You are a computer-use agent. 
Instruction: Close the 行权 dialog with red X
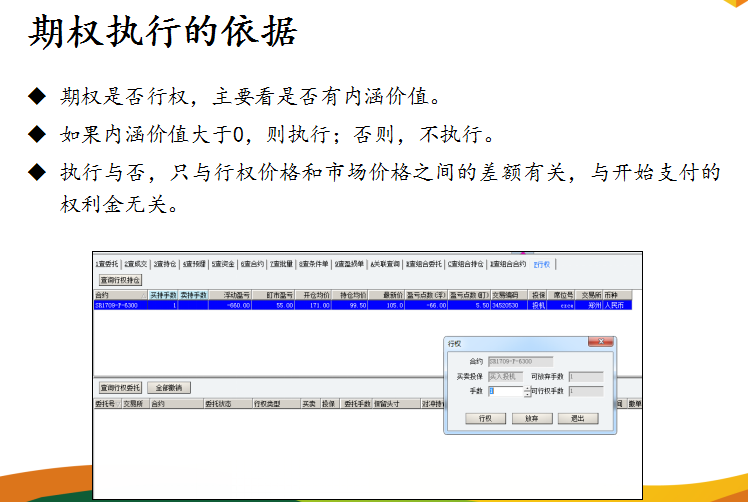(601, 342)
